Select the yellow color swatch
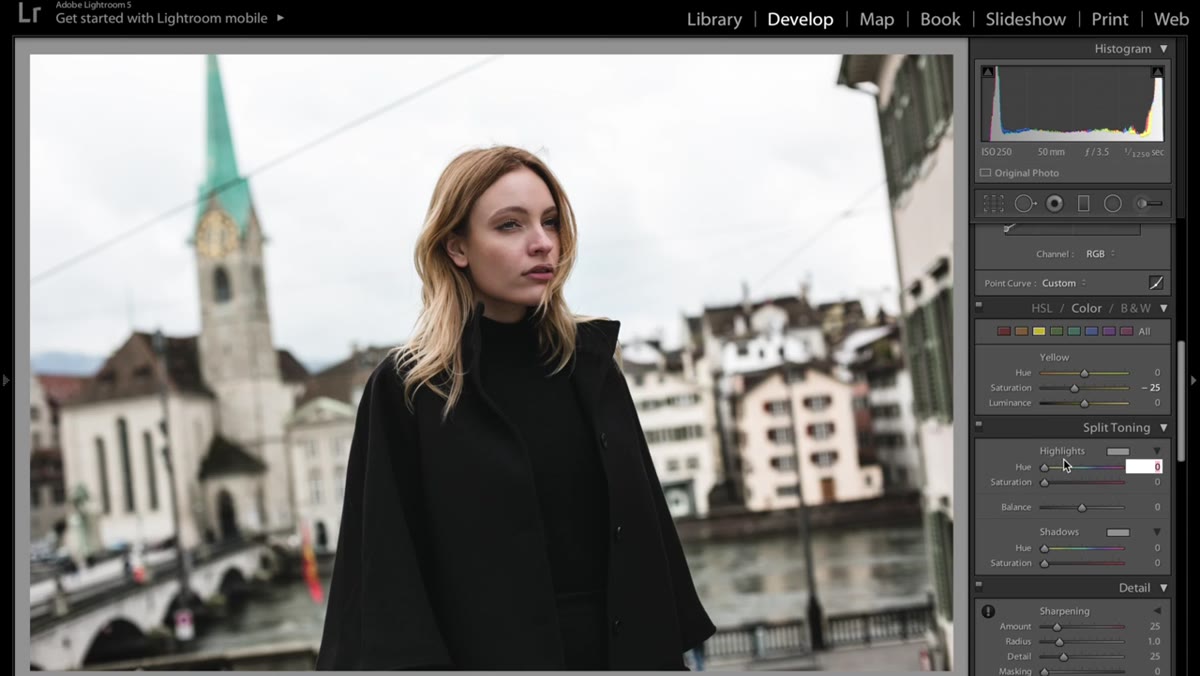 tap(1039, 331)
